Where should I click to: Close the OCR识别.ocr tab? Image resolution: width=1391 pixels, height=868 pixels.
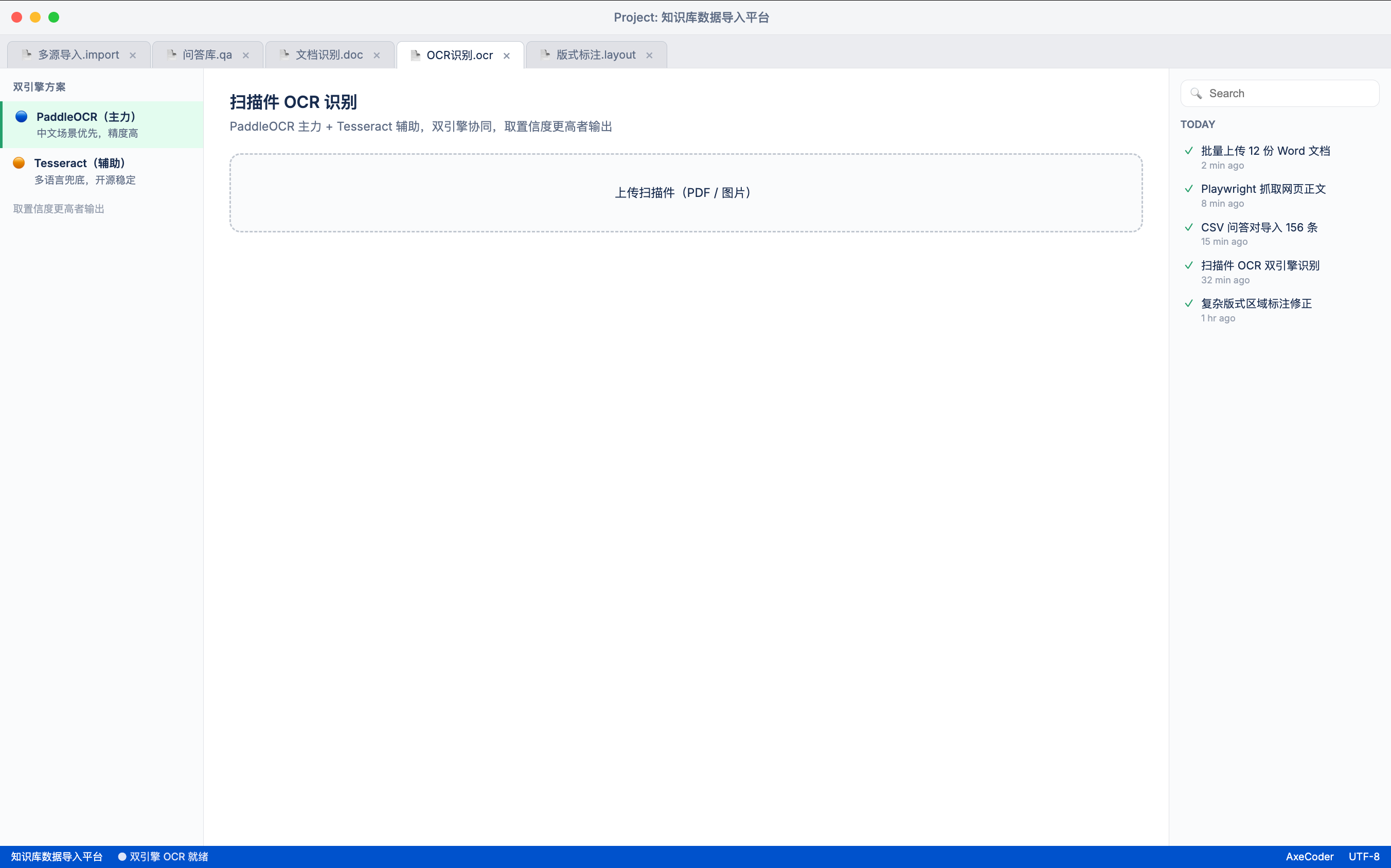(x=507, y=56)
